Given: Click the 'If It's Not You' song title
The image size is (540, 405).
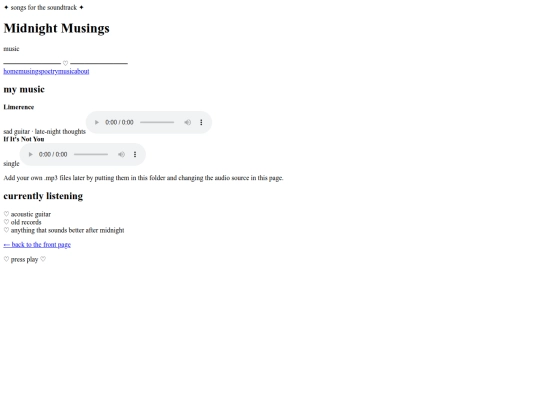Looking at the screenshot, I should coord(24,139).
